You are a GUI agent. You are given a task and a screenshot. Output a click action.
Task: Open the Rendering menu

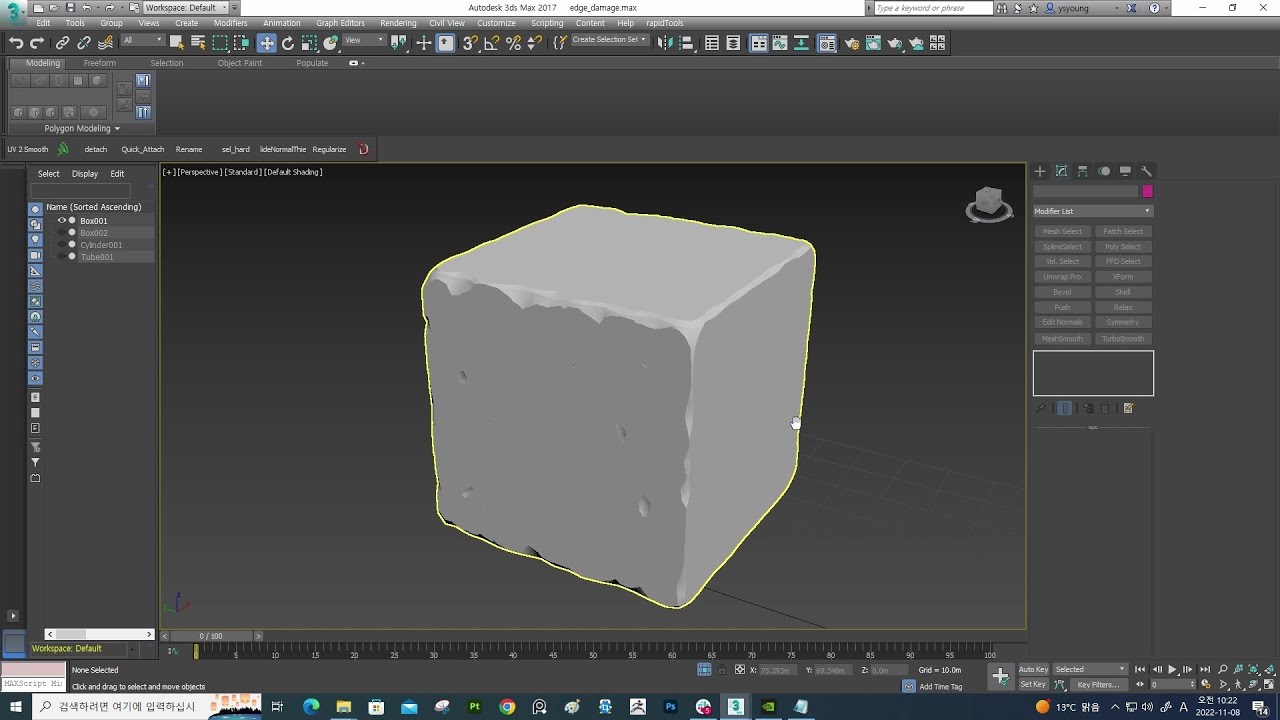coord(398,23)
